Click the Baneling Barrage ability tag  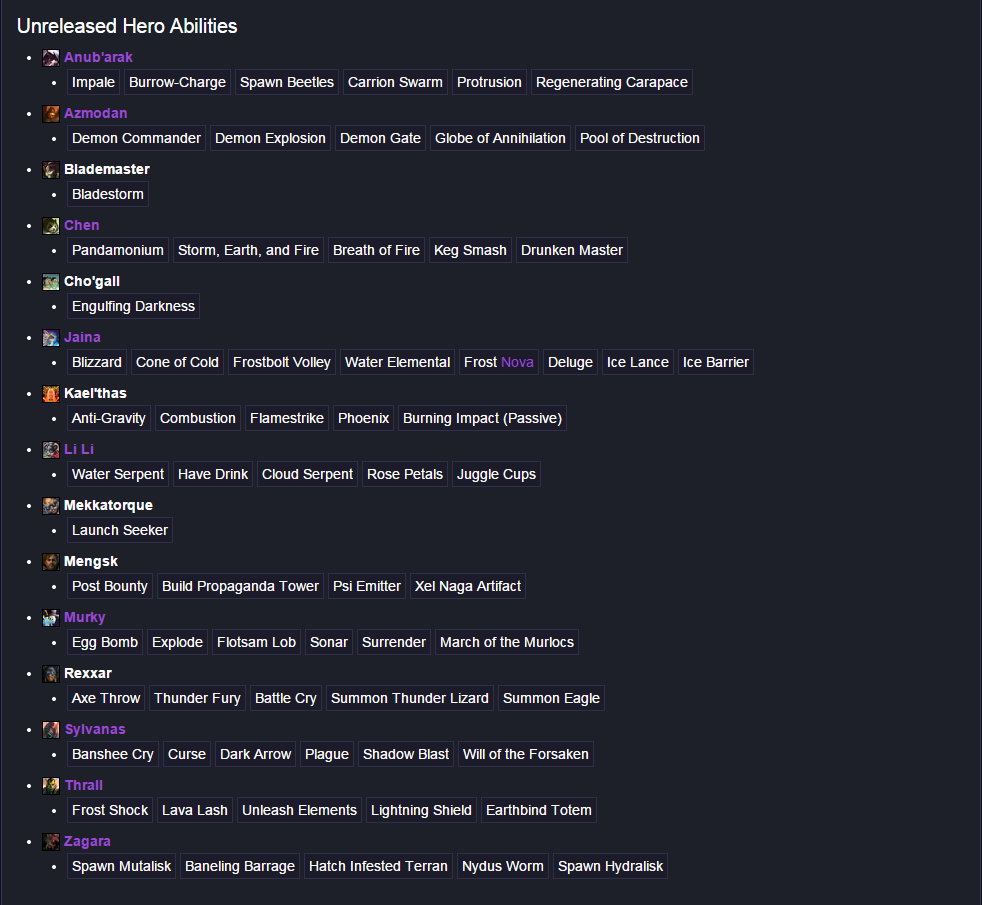(x=240, y=866)
